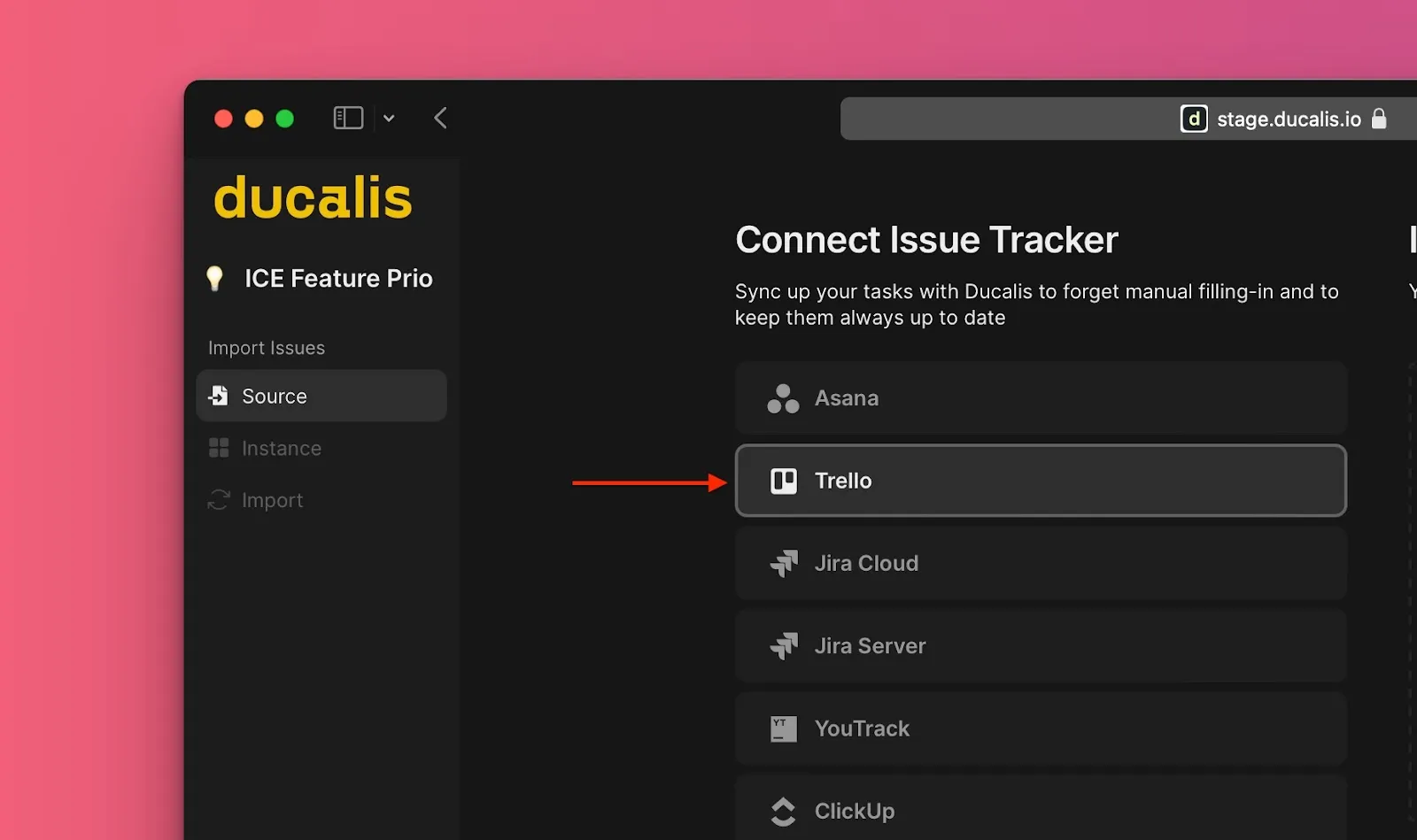Connect Trello as the issue tracker
The width and height of the screenshot is (1417, 840).
1041,481
